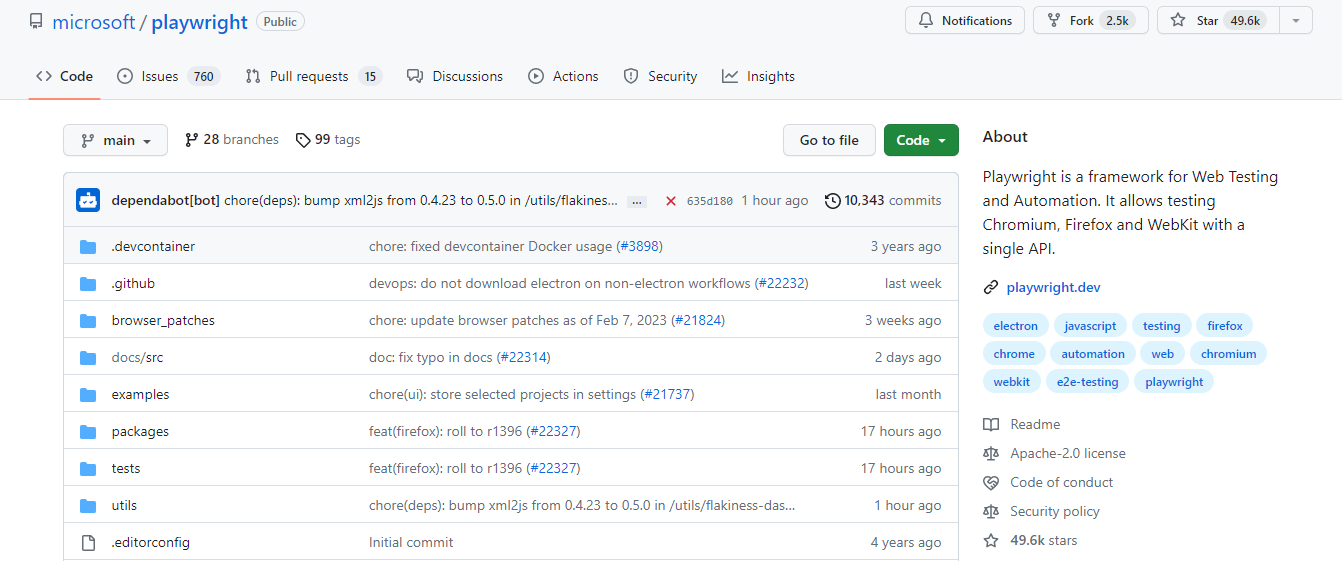Screen dimensions: 1342x561
Task: Open the Pull requests tab
Action: pos(313,76)
